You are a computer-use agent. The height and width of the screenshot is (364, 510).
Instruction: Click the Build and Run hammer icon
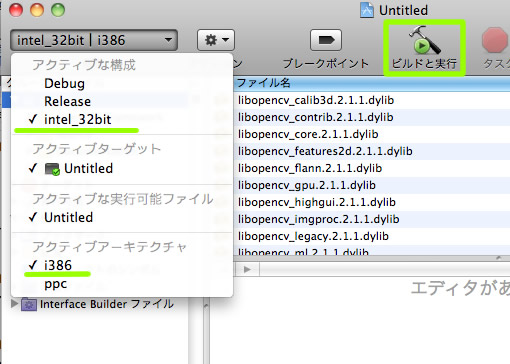pos(424,40)
